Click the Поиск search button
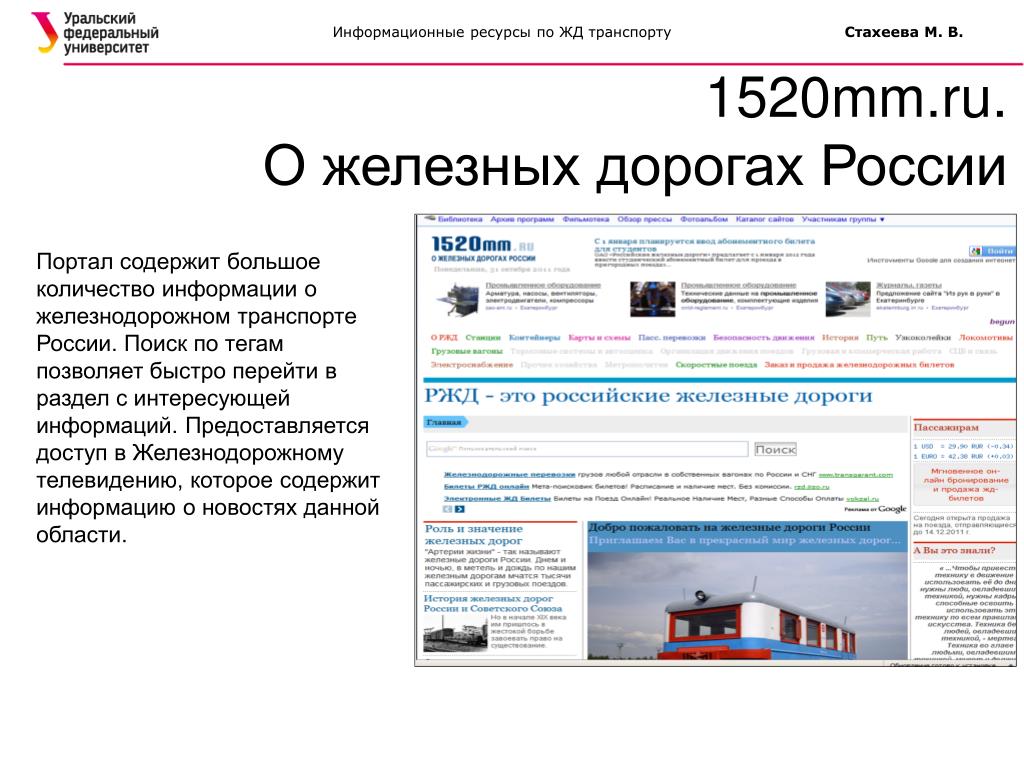This screenshot has height=768, width=1024. 775,449
